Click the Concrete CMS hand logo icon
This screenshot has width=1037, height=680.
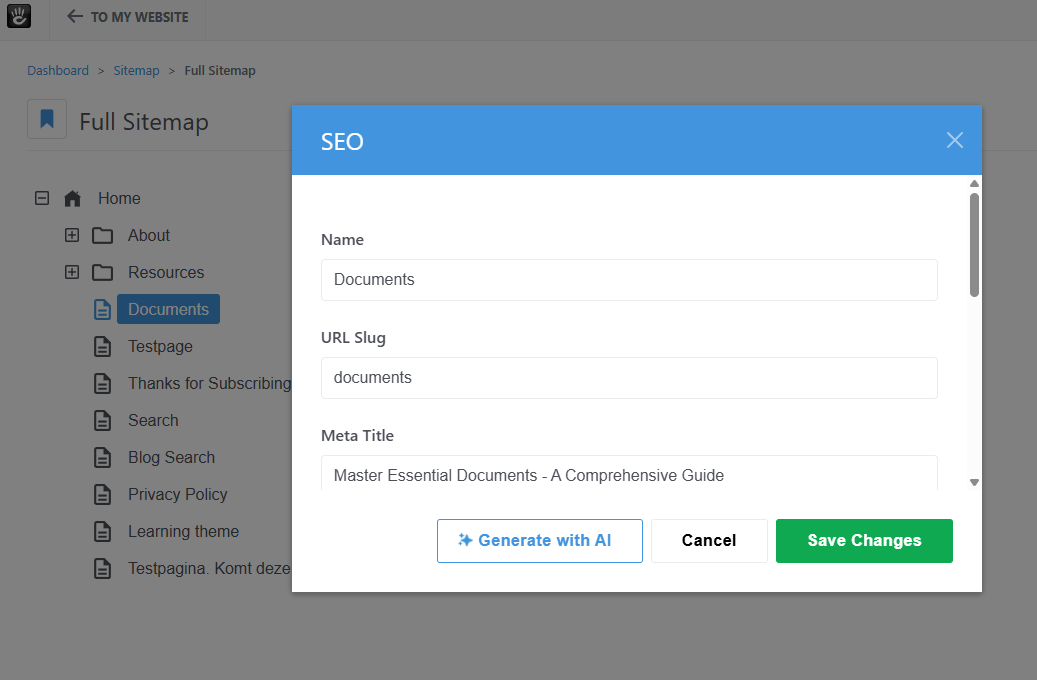20,16
